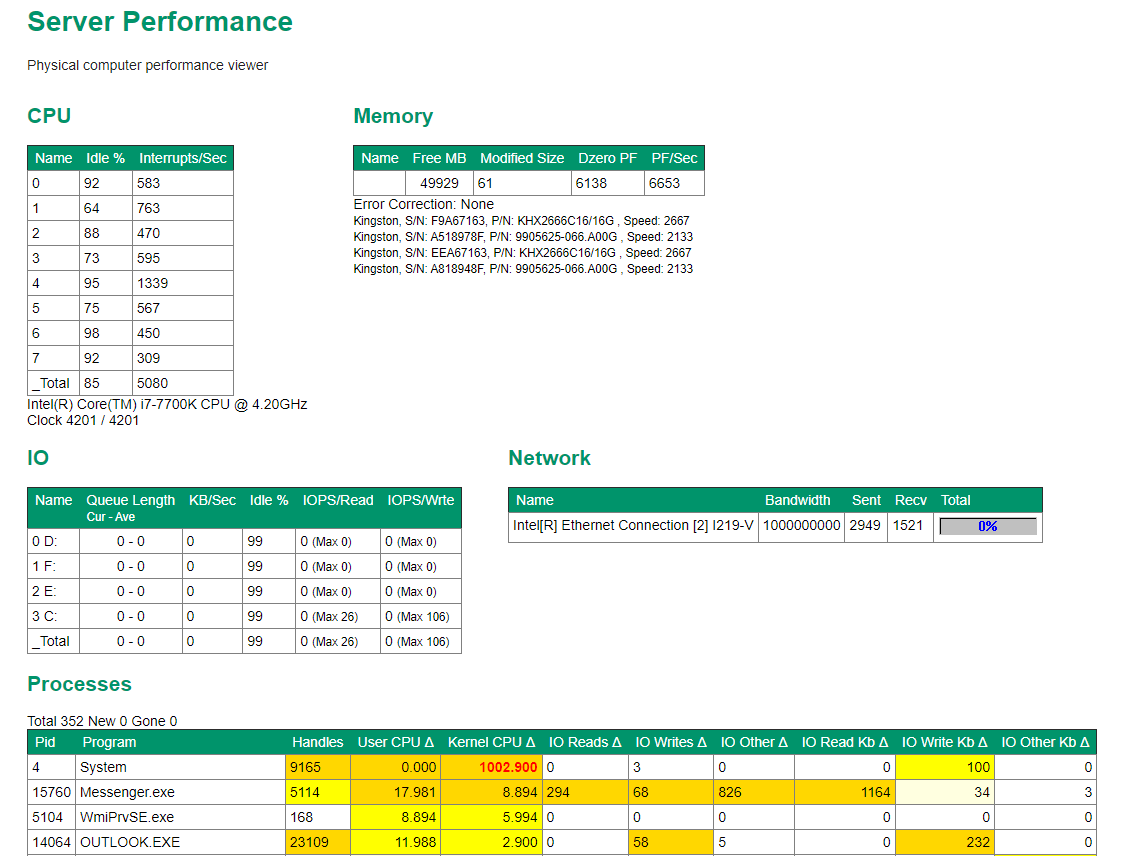Click the 3 C: drive row in IO table

coord(44,616)
